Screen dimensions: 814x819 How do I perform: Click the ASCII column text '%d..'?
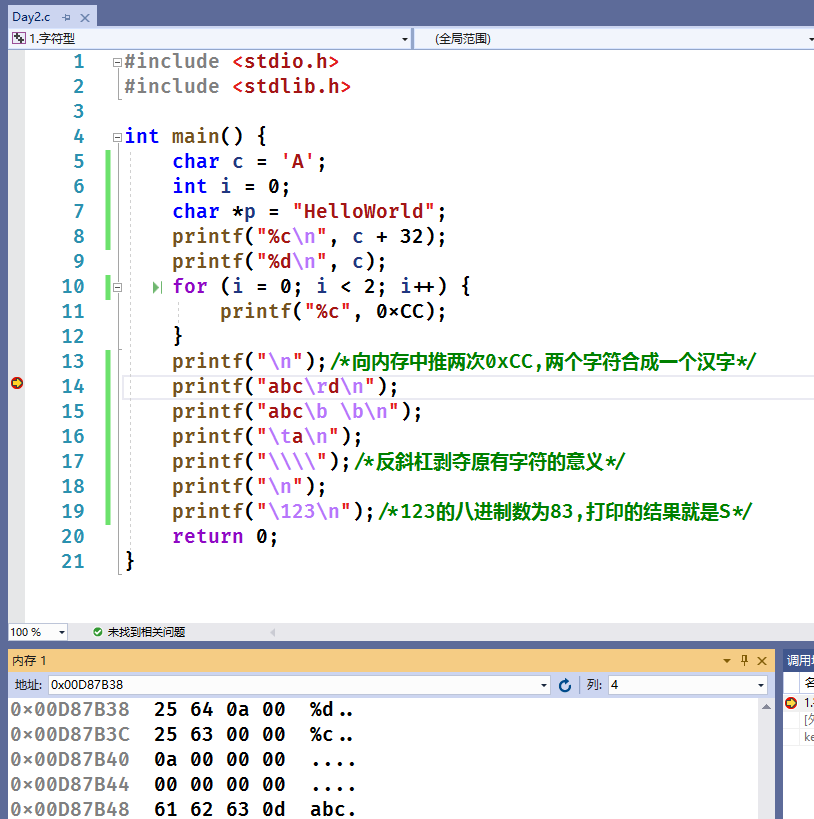coord(332,709)
